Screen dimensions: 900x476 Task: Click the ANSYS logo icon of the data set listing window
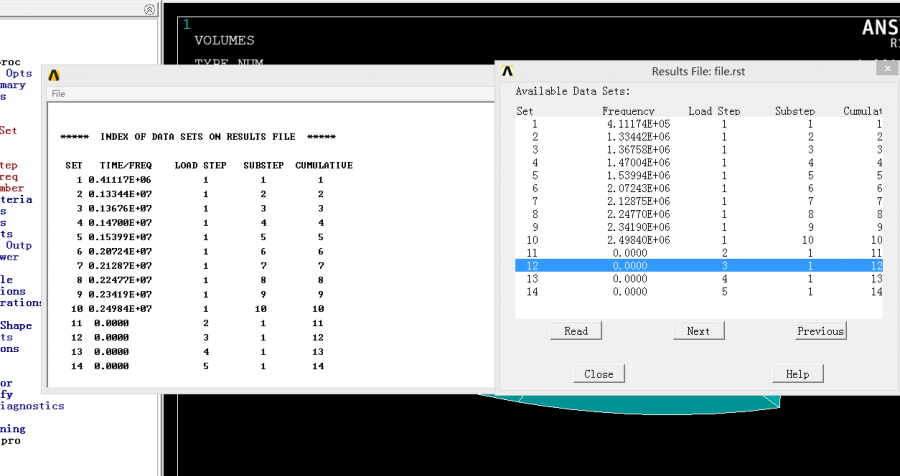click(55, 75)
